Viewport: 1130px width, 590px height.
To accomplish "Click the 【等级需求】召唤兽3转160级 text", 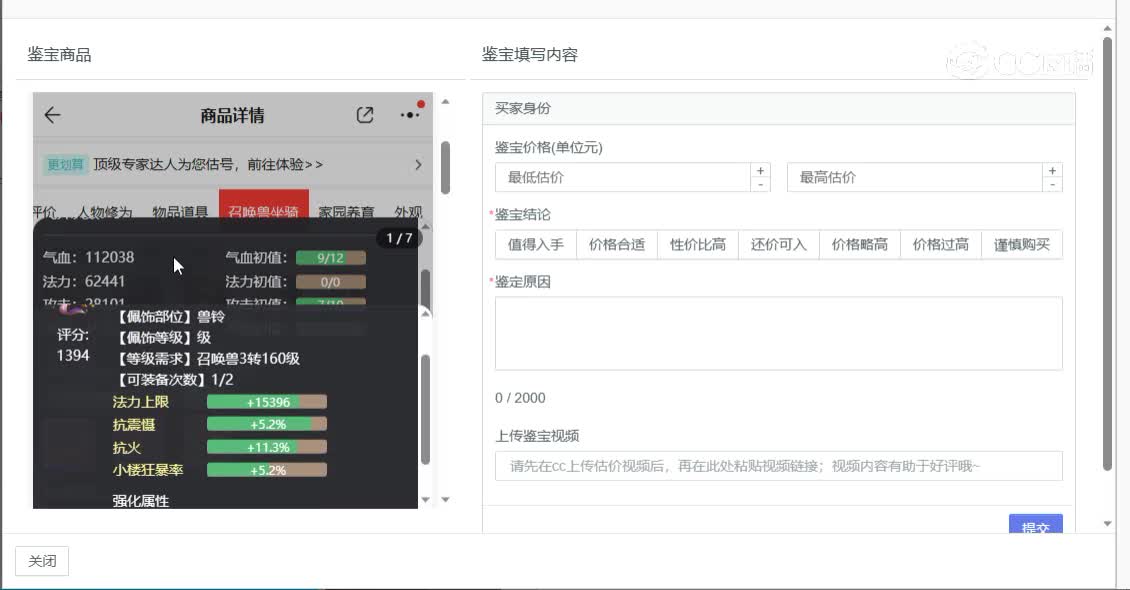I will click(208, 359).
